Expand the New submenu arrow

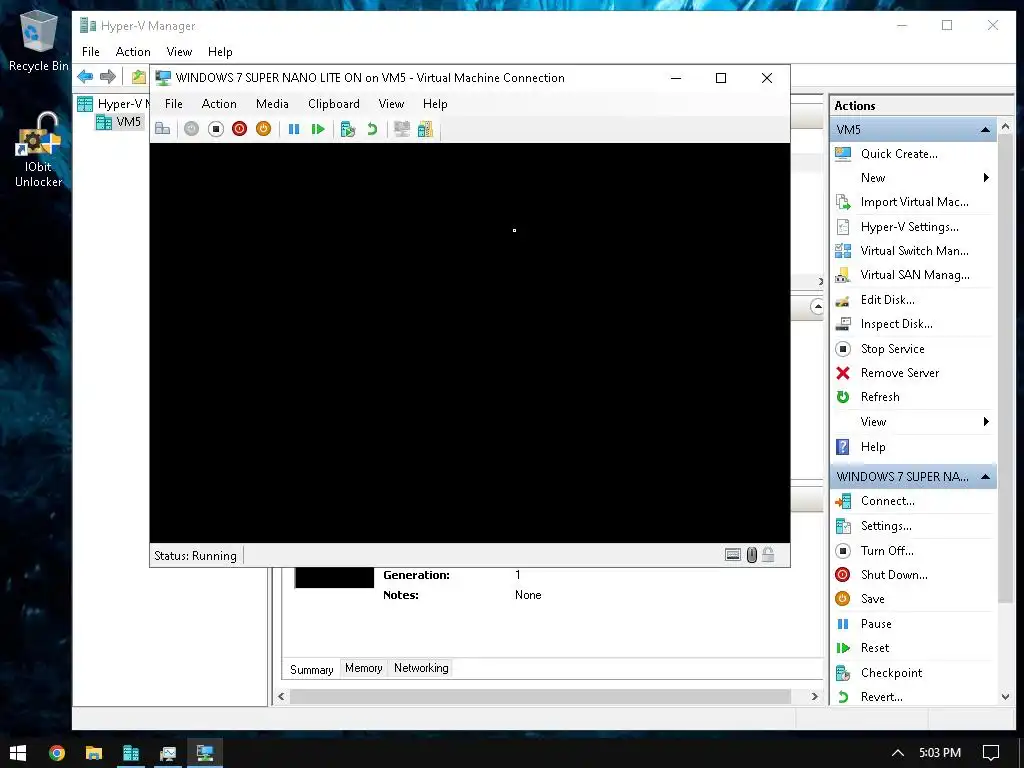[986, 178]
